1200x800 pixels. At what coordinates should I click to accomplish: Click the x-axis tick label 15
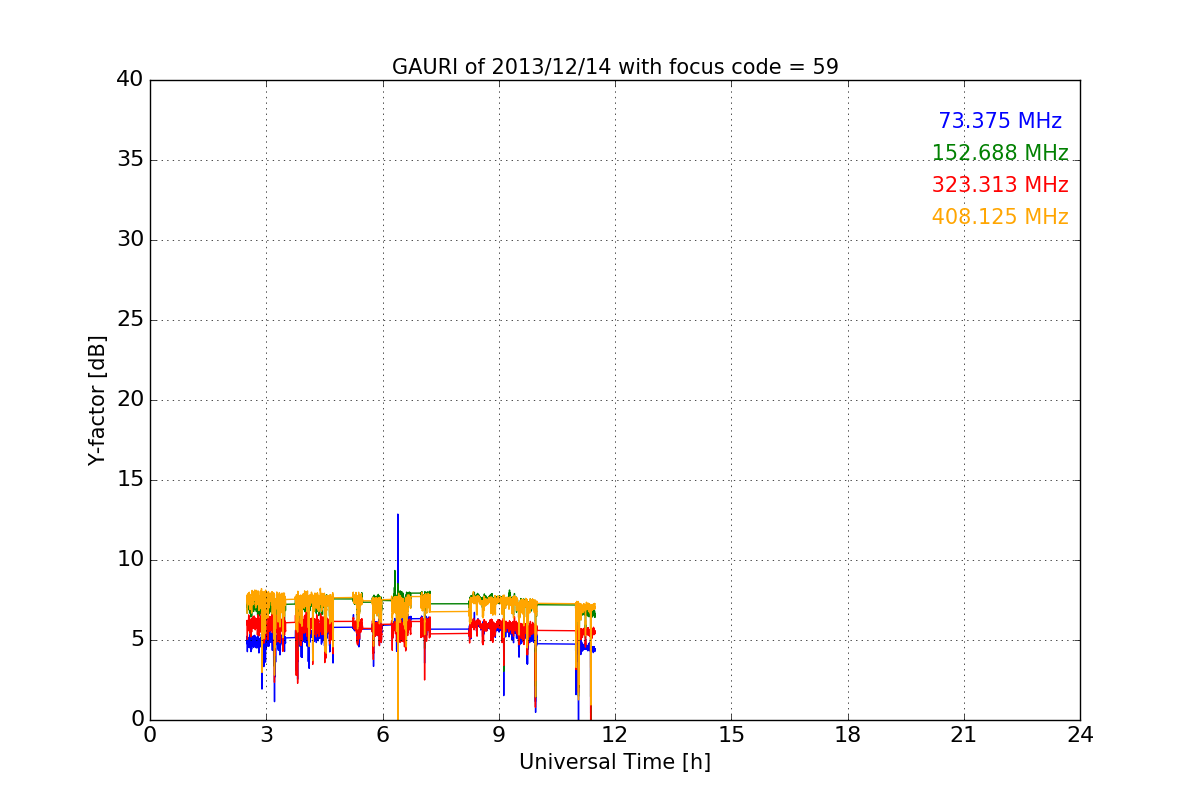pyautogui.click(x=731, y=735)
